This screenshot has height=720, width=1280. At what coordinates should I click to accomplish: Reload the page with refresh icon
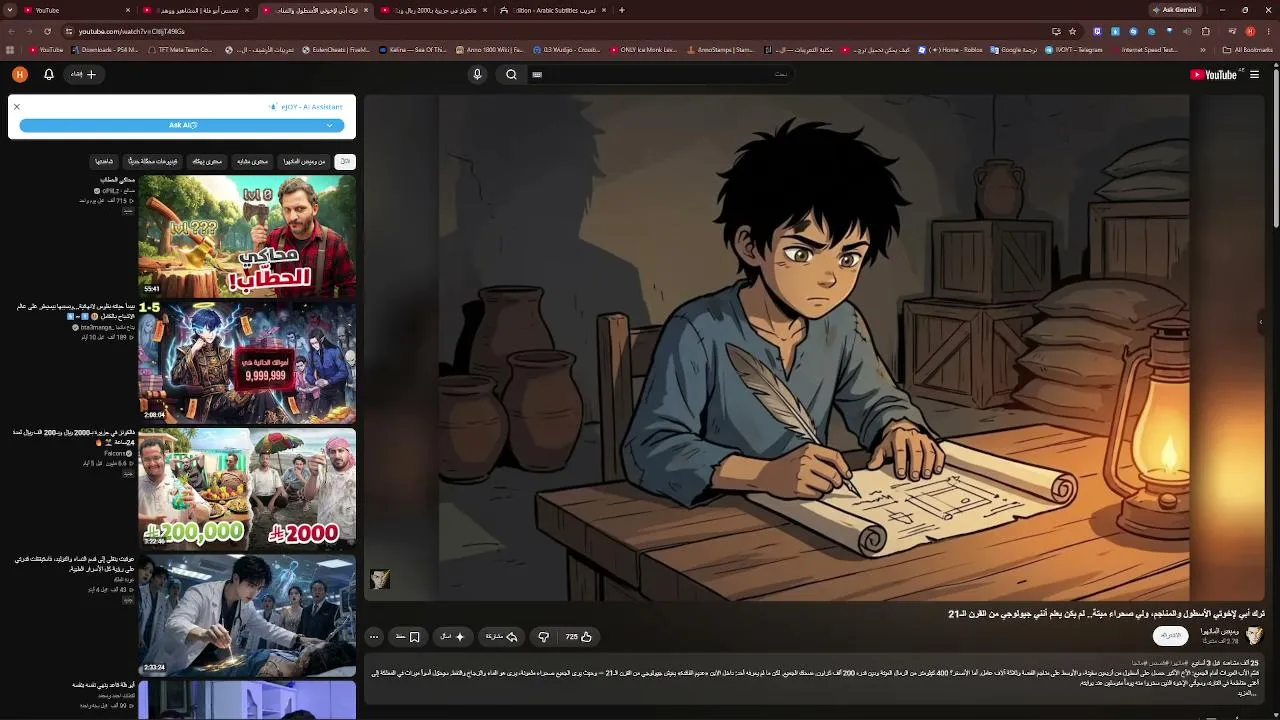[47, 31]
